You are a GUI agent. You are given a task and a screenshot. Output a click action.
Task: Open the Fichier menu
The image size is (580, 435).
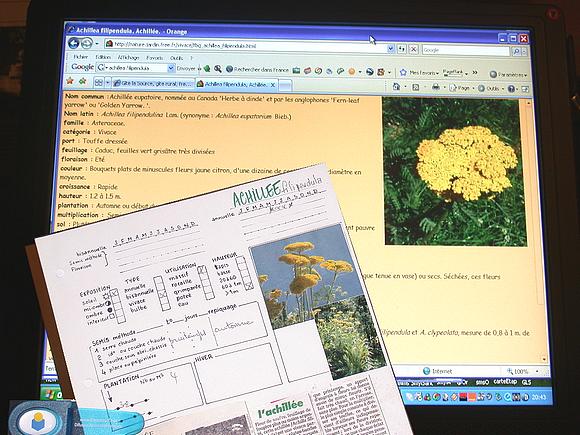pos(80,57)
